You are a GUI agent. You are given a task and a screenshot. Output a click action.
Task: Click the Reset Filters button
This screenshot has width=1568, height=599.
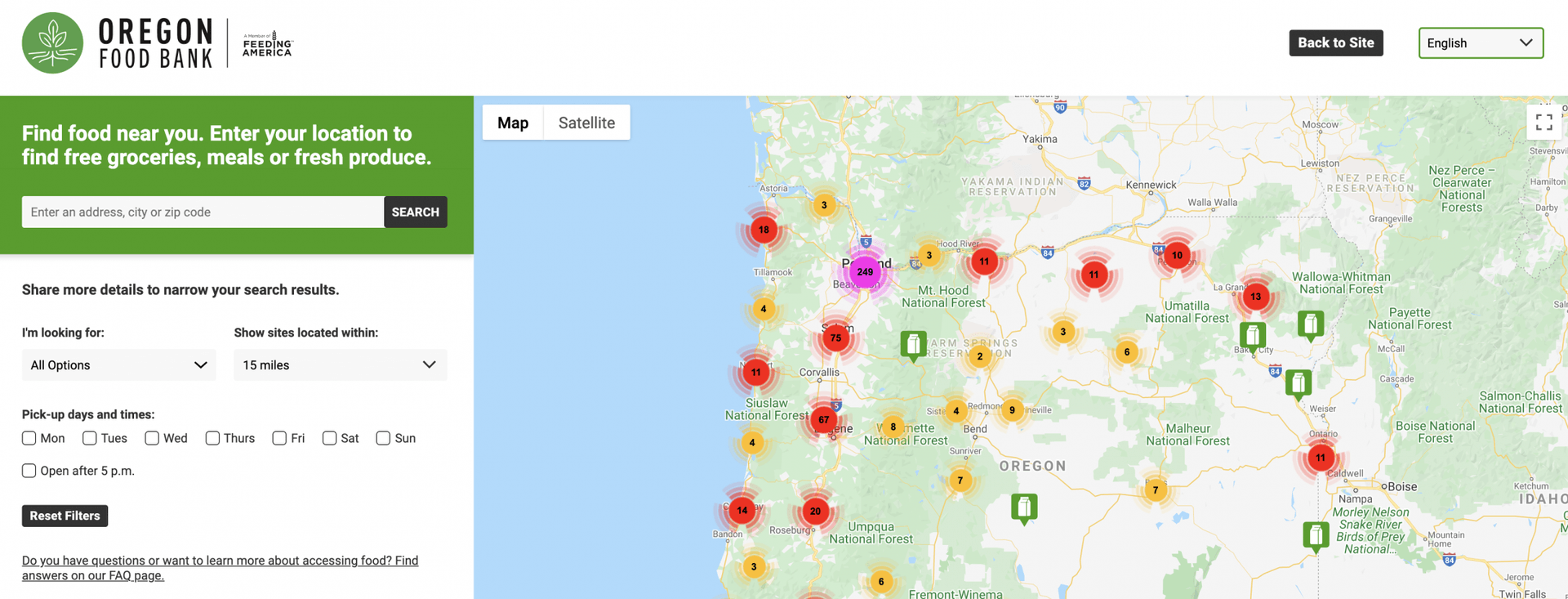[x=65, y=516]
